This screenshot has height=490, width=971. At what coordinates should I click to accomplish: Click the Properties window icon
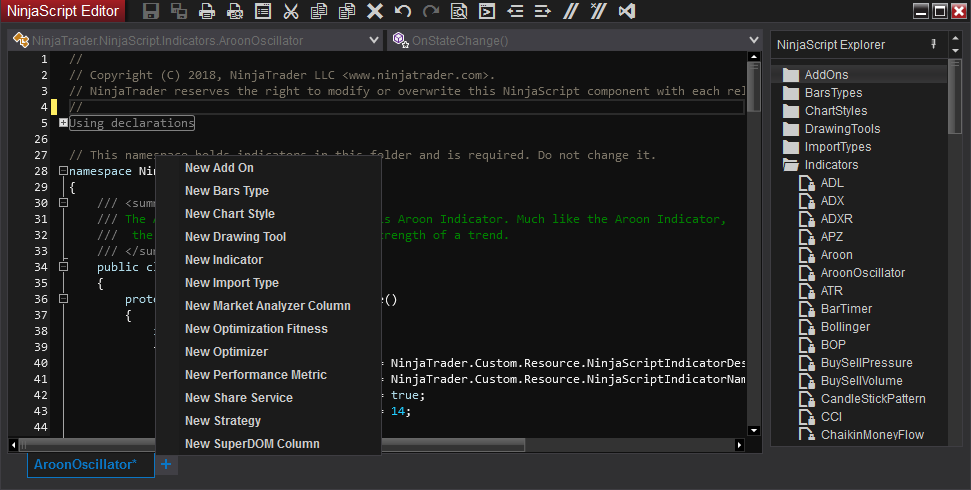tap(263, 11)
